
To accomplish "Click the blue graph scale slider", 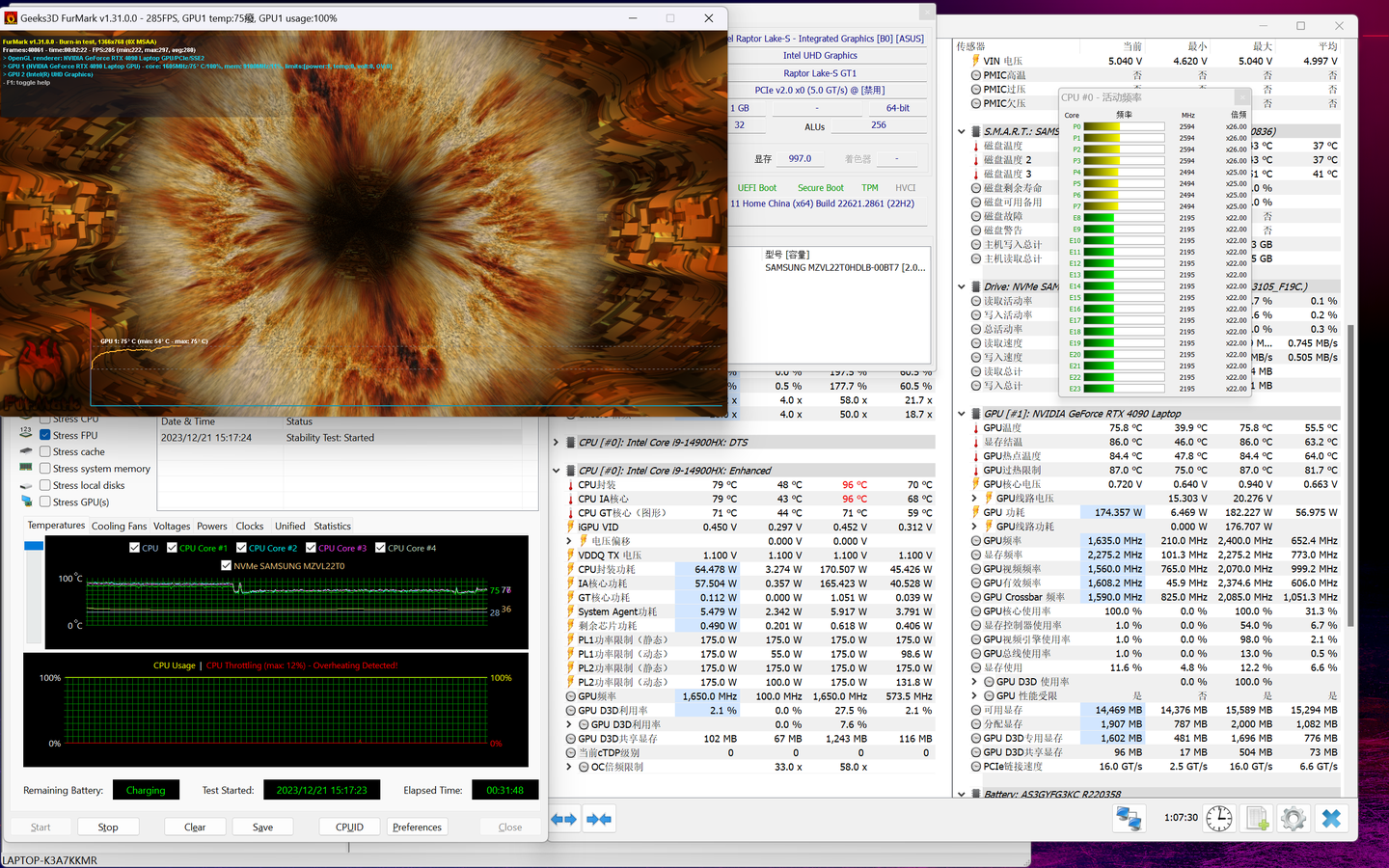I will [x=34, y=547].
